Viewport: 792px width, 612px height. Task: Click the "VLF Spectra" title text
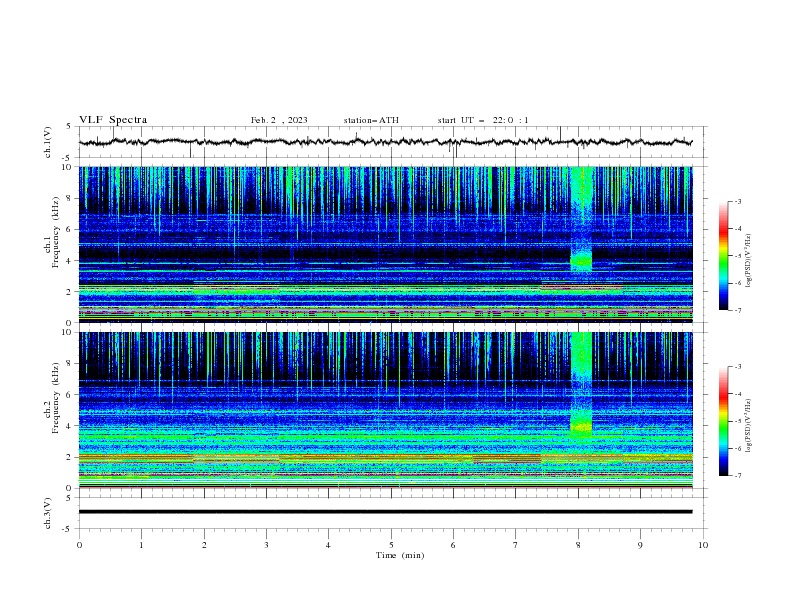pyautogui.click(x=113, y=120)
